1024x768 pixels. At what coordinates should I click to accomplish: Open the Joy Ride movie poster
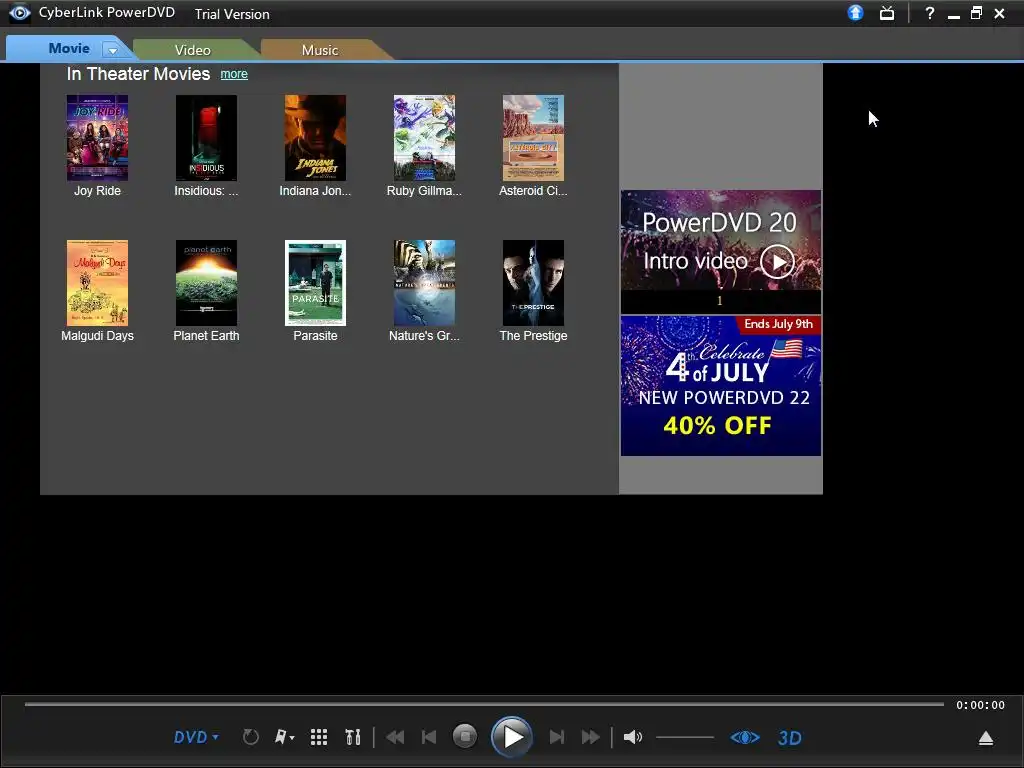point(97,138)
